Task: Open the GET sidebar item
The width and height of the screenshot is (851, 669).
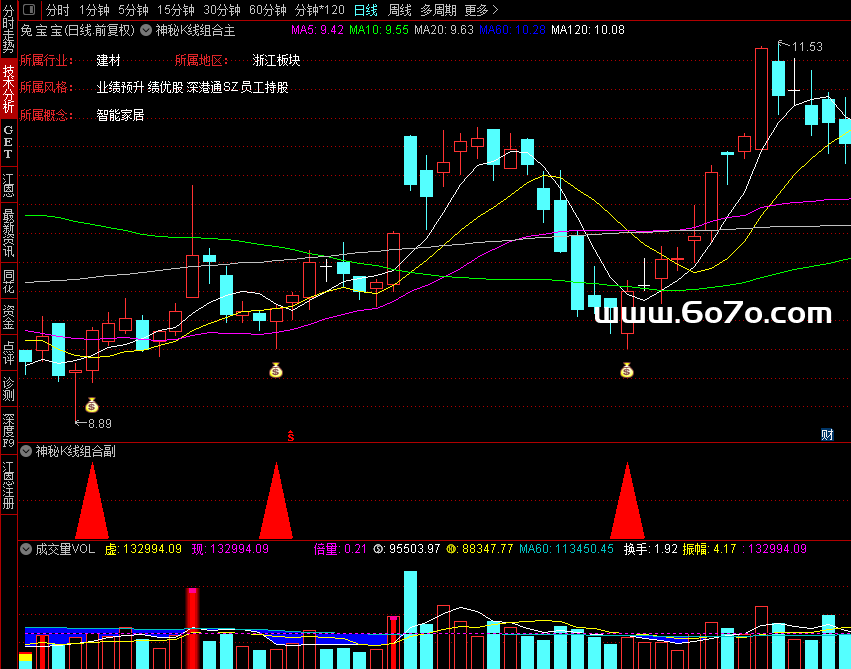Action: 8,142
